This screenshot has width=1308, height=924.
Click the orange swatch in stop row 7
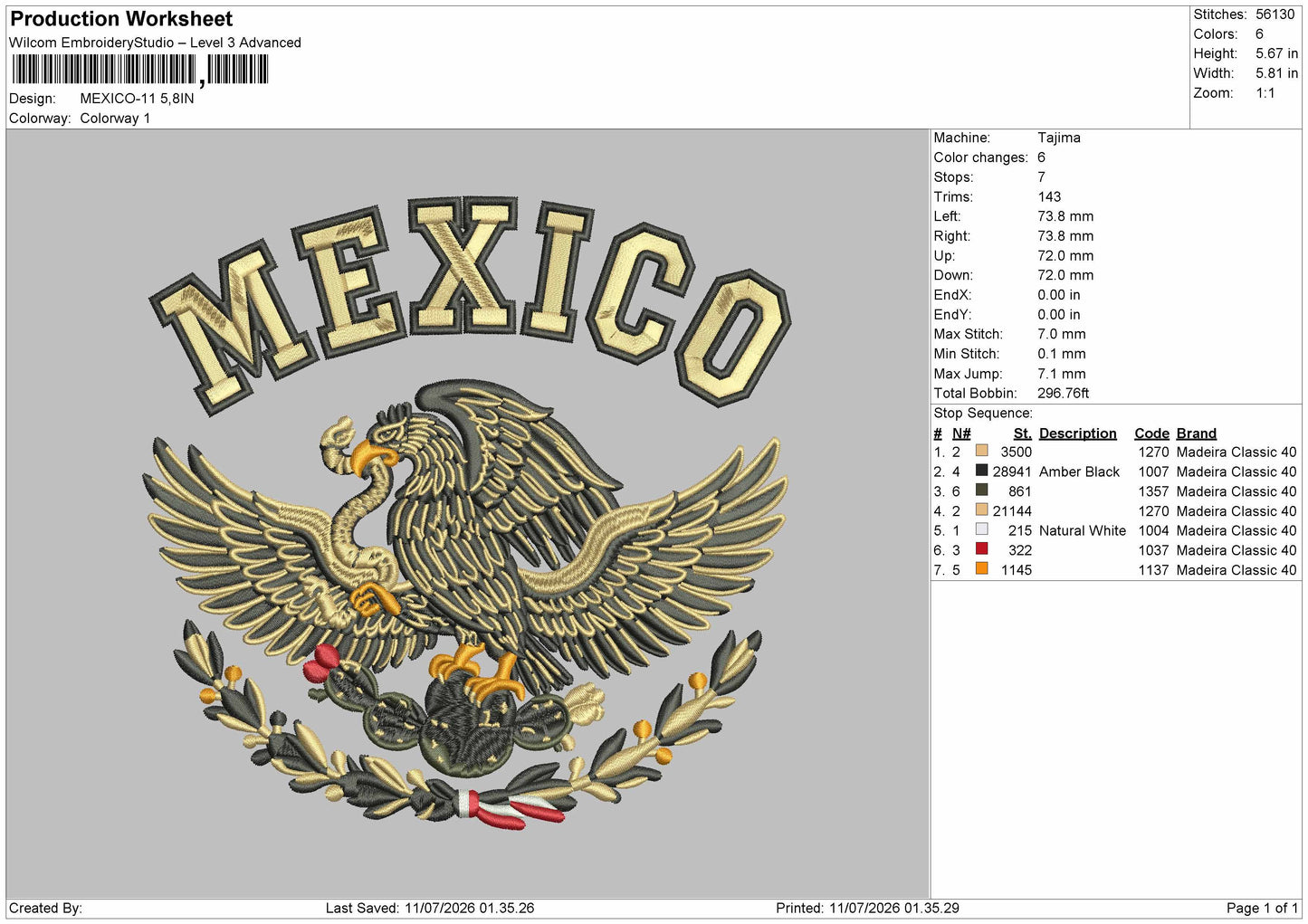coord(982,568)
